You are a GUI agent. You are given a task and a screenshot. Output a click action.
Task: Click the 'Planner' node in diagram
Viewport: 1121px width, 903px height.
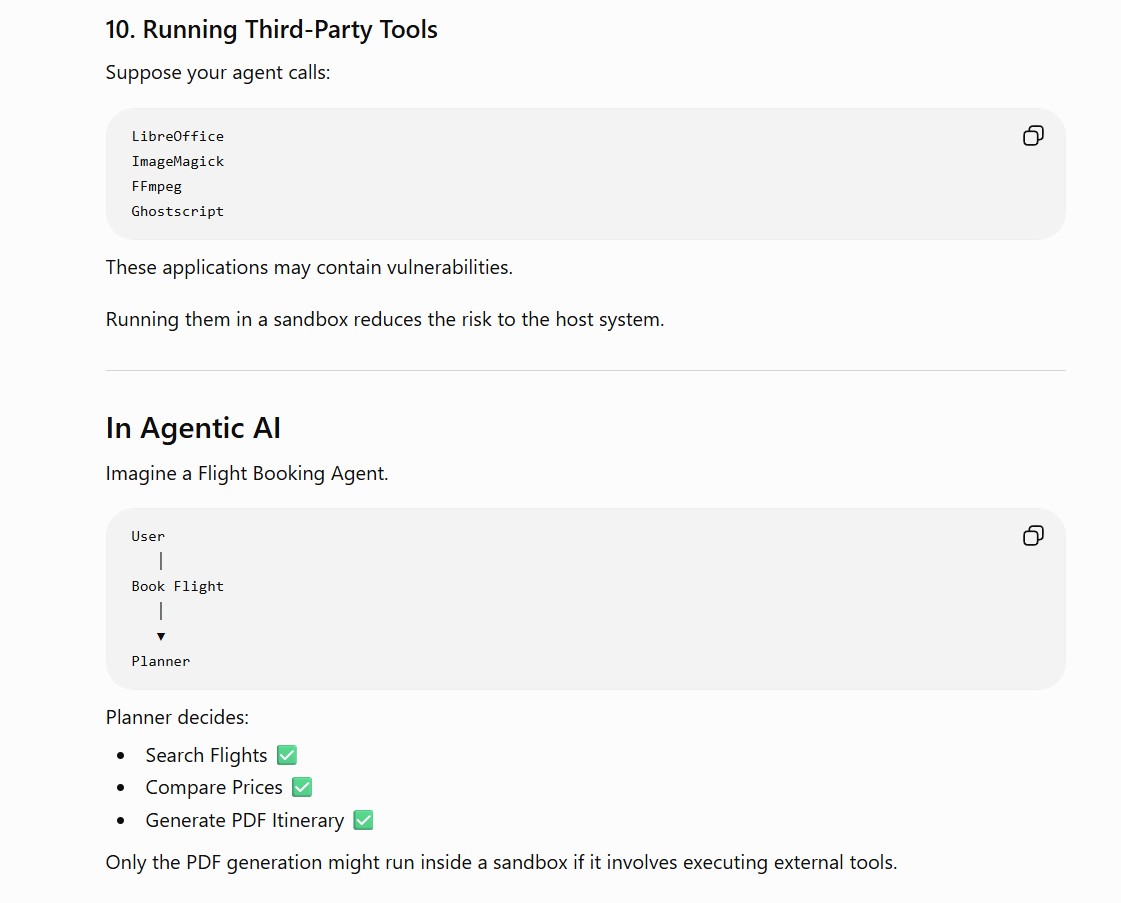[x=161, y=661]
